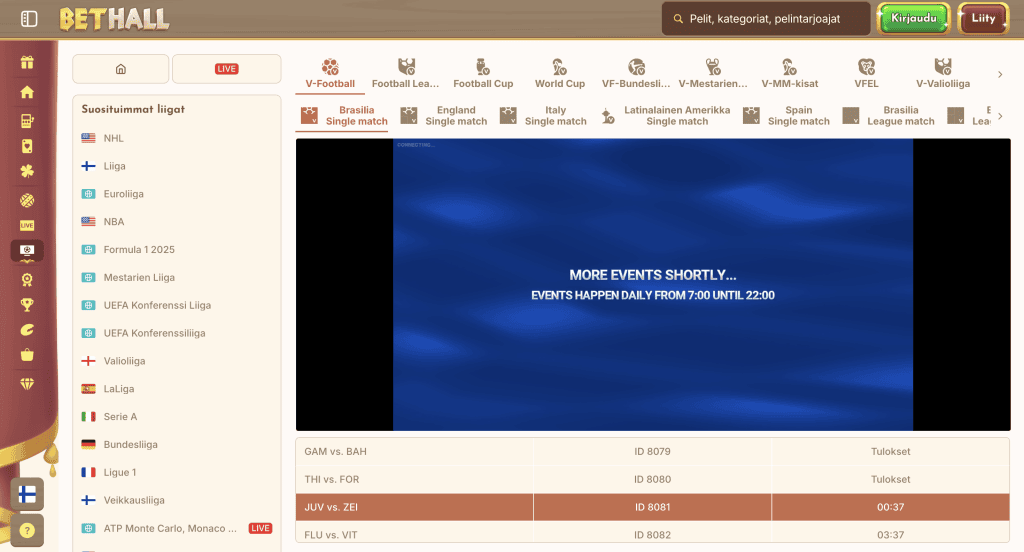
Task: Select Italy Single match sub-tab
Action: pos(543,116)
